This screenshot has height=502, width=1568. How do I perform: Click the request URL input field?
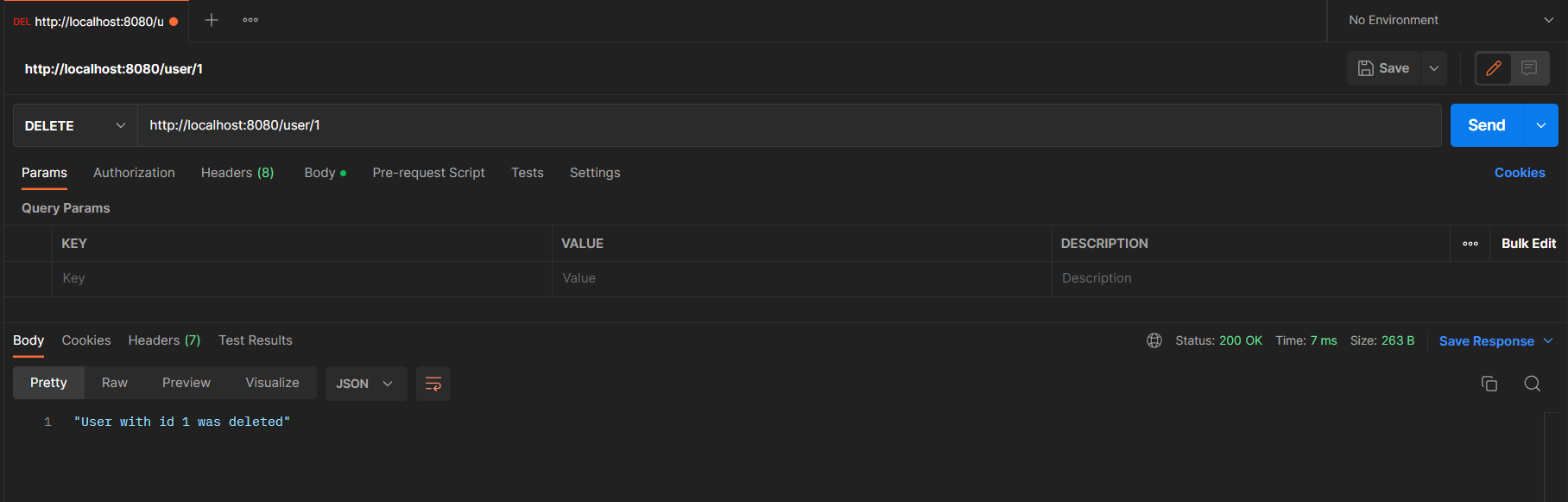777,125
